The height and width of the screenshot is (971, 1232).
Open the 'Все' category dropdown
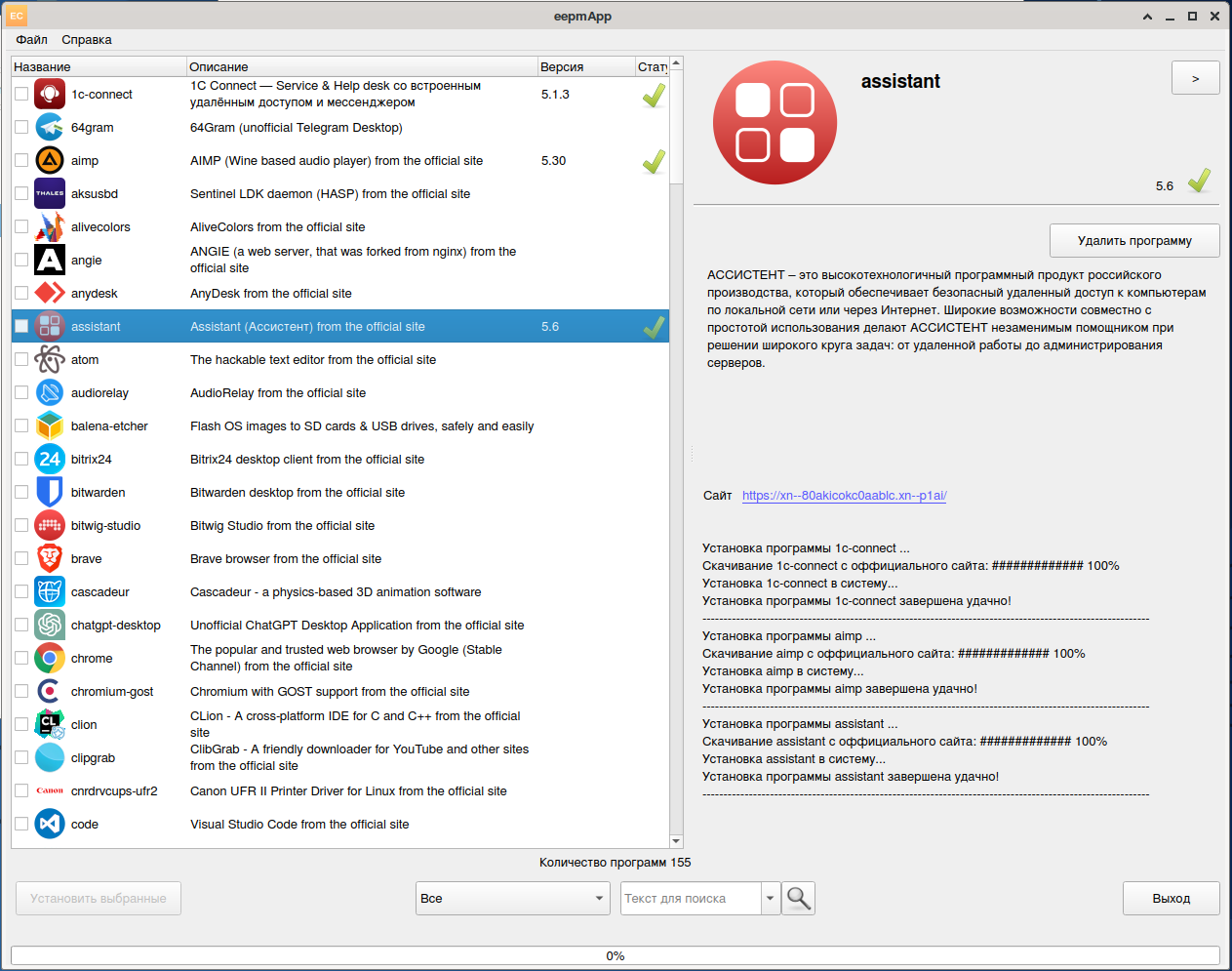[513, 899]
